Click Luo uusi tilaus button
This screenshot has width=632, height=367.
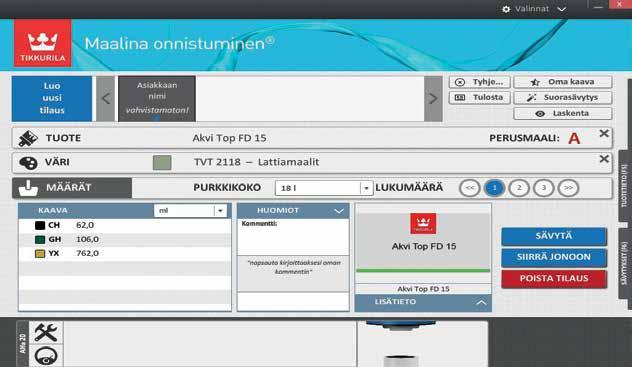coord(52,99)
